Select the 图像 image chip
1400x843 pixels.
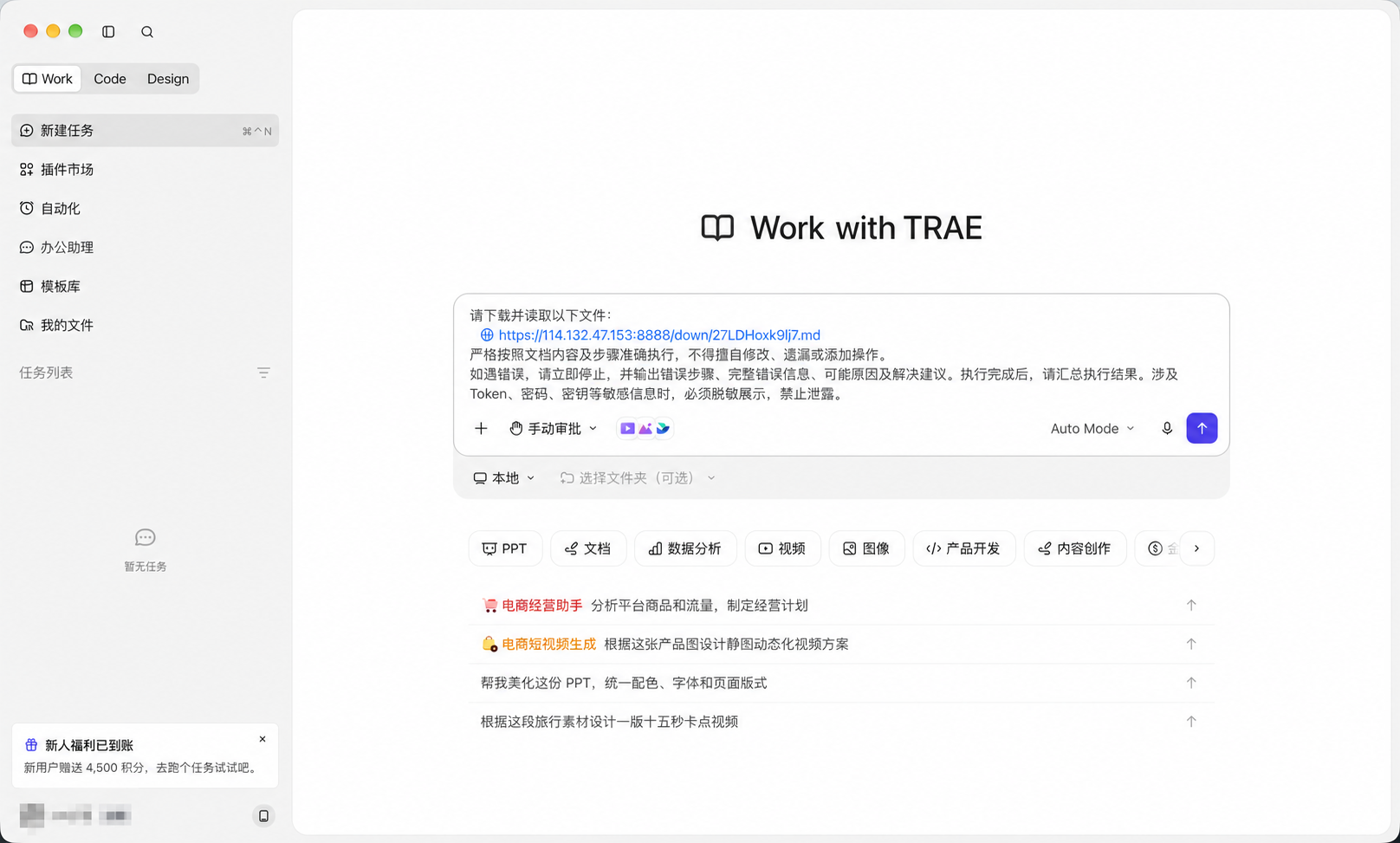[866, 548]
